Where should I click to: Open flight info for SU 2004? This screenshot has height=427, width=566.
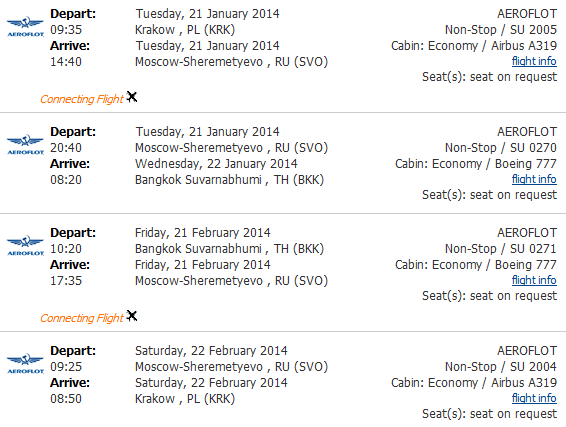(x=534, y=398)
